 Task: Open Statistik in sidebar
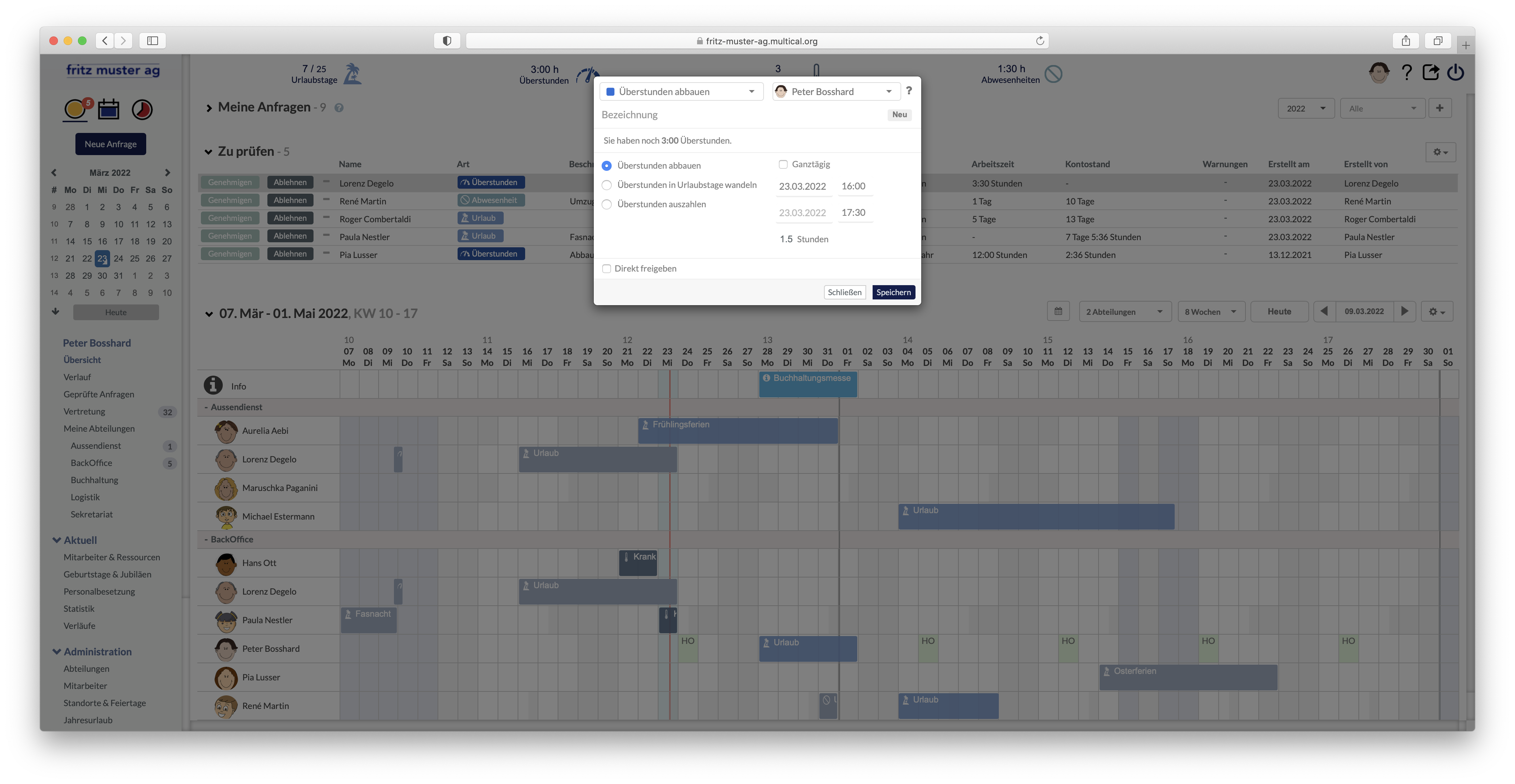pyautogui.click(x=79, y=608)
